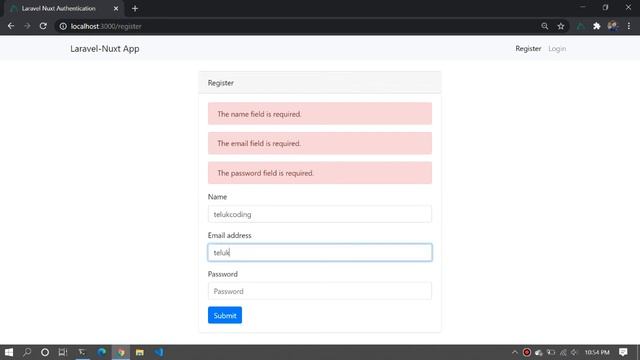Open the Chrome profile avatar

tap(613, 26)
